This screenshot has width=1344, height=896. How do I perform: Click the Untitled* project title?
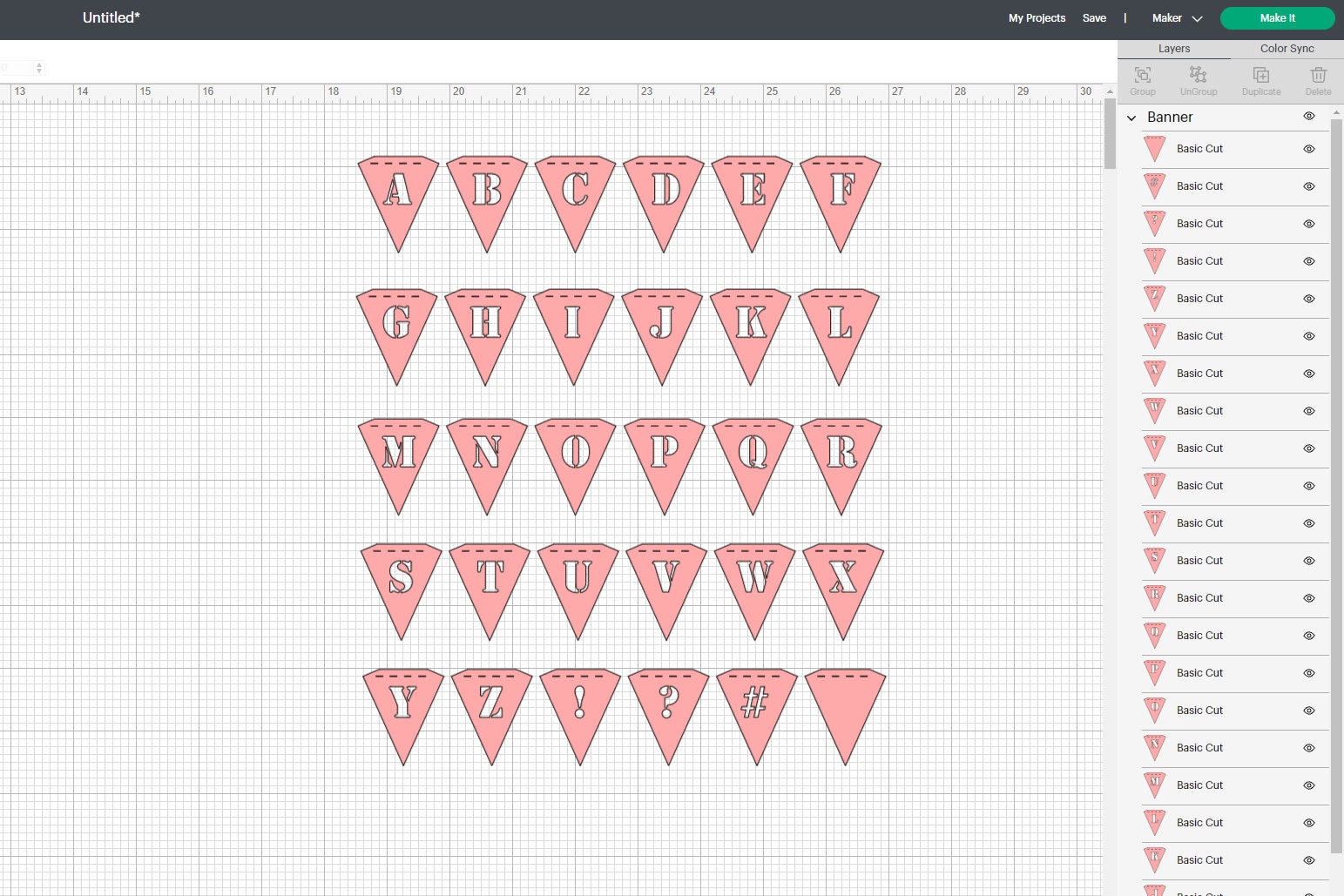tap(111, 17)
